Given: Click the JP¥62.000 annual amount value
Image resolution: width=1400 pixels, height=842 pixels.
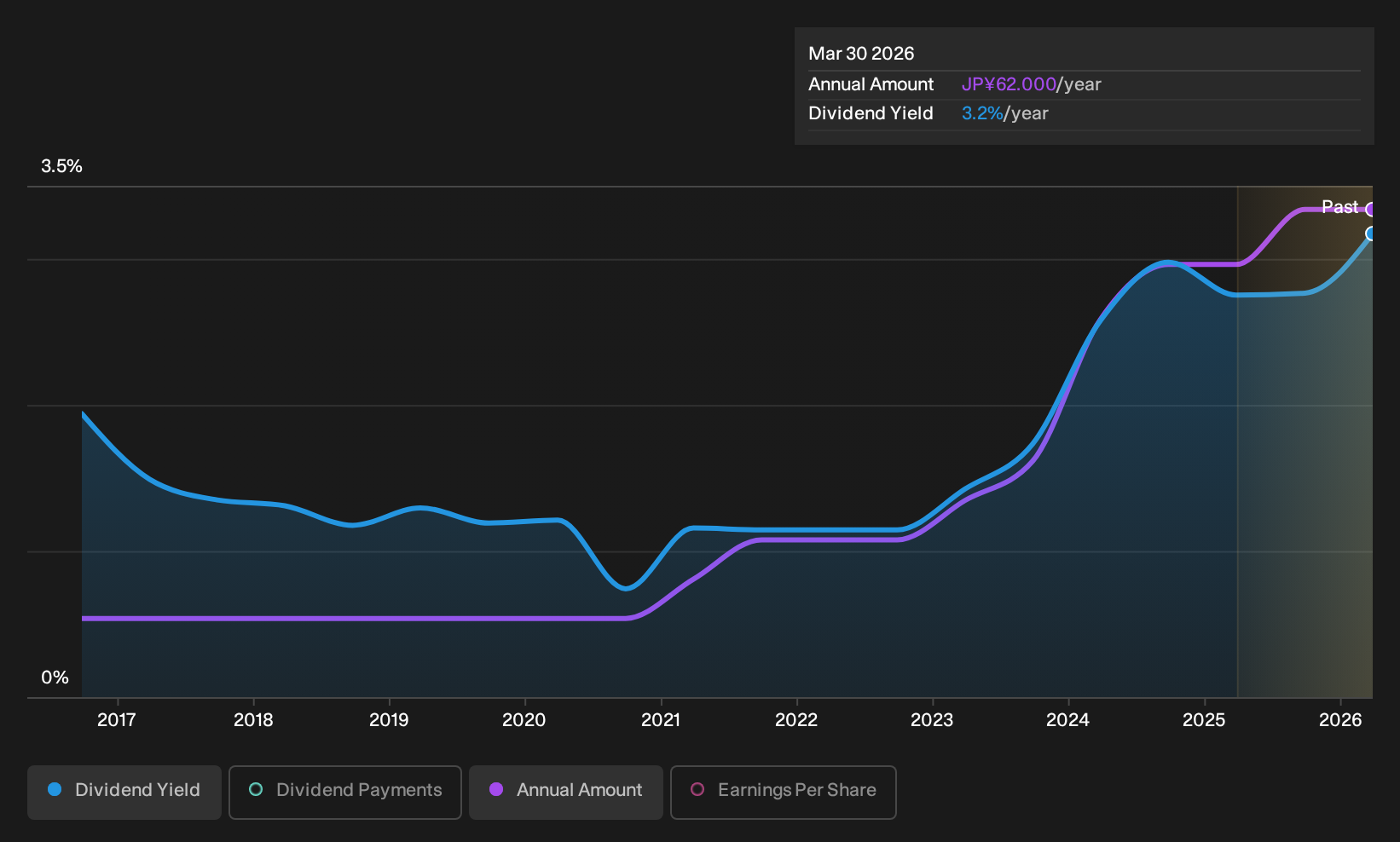Looking at the screenshot, I should [x=1009, y=84].
